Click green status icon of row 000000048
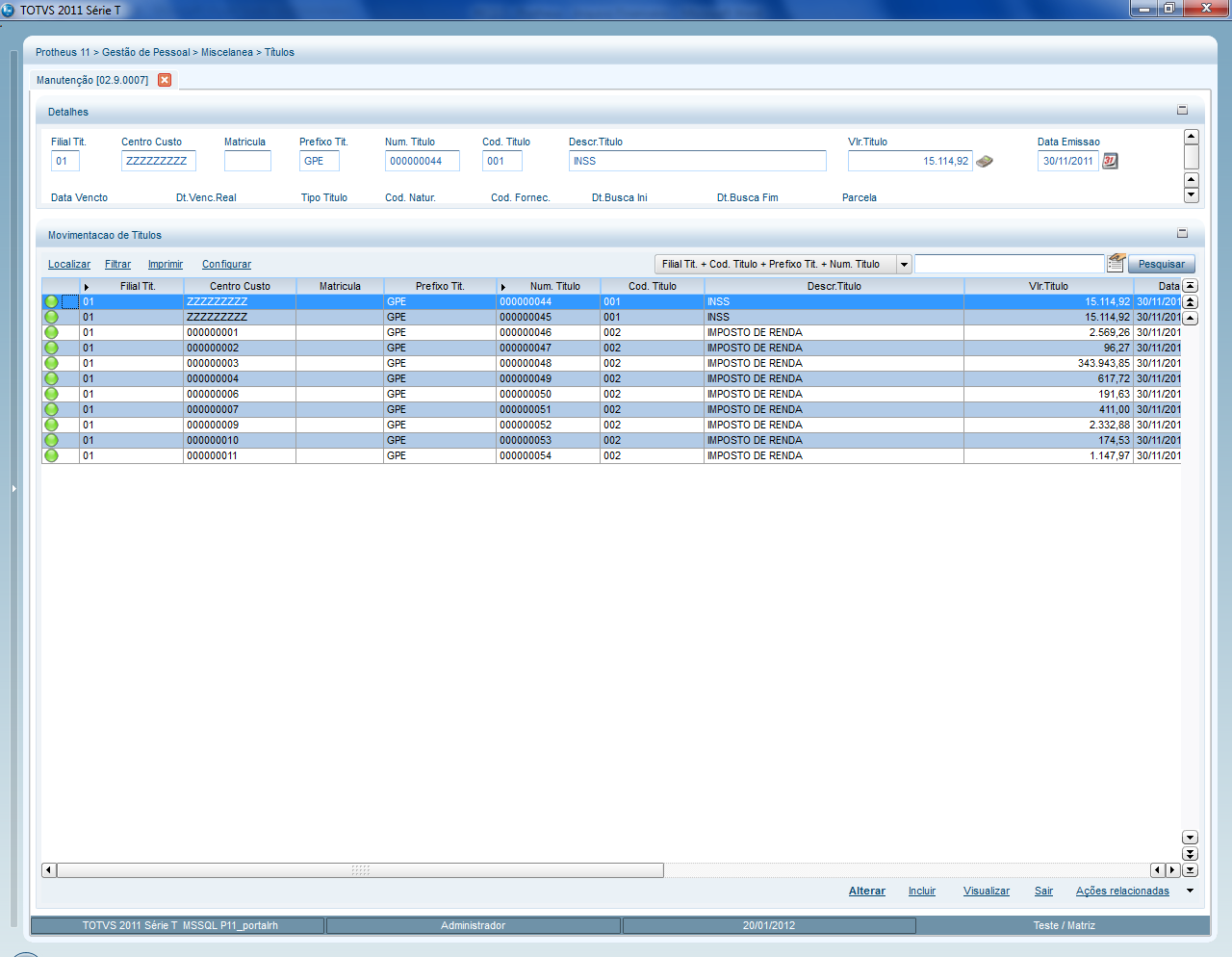Screen dimensions: 1232x957 pos(51,364)
